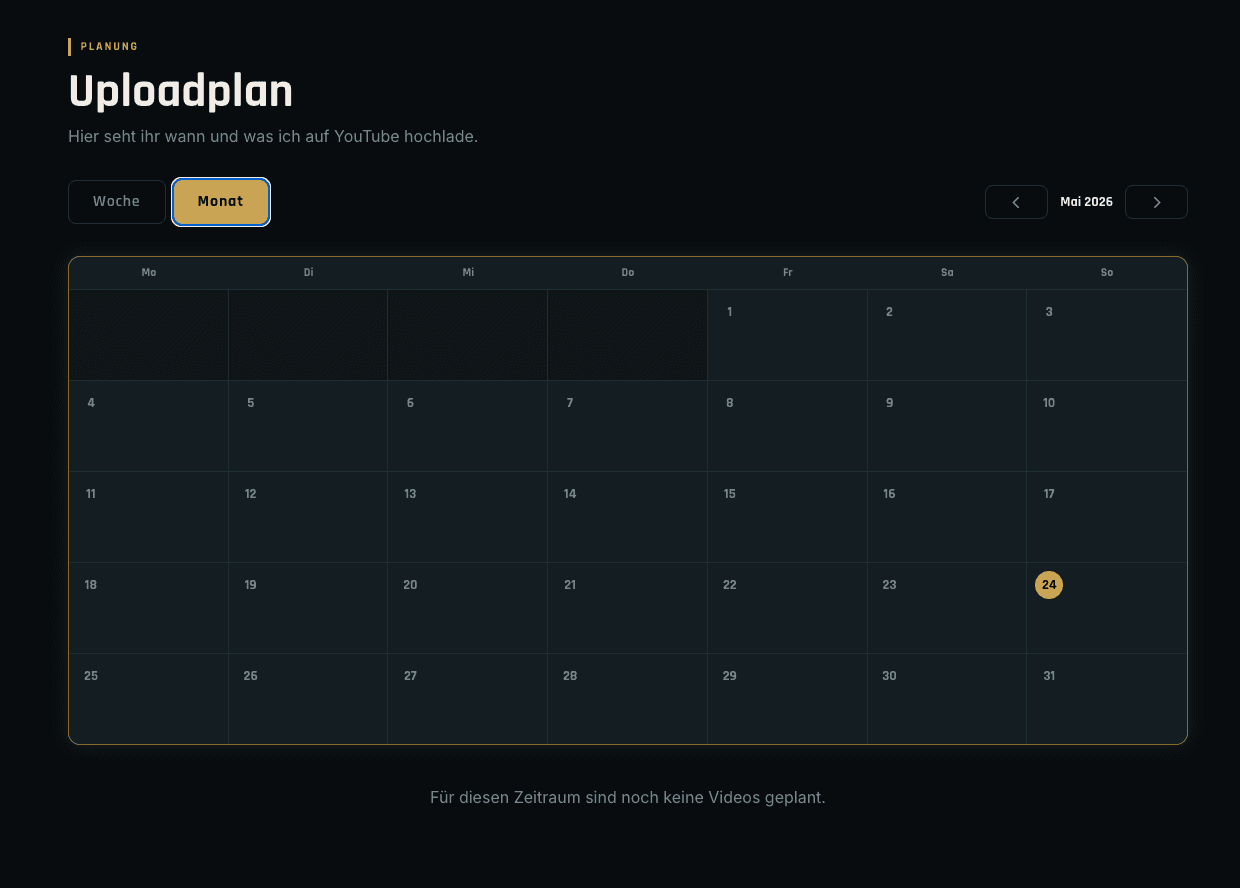Click calendar day 29
The height and width of the screenshot is (888, 1240).
click(x=787, y=699)
